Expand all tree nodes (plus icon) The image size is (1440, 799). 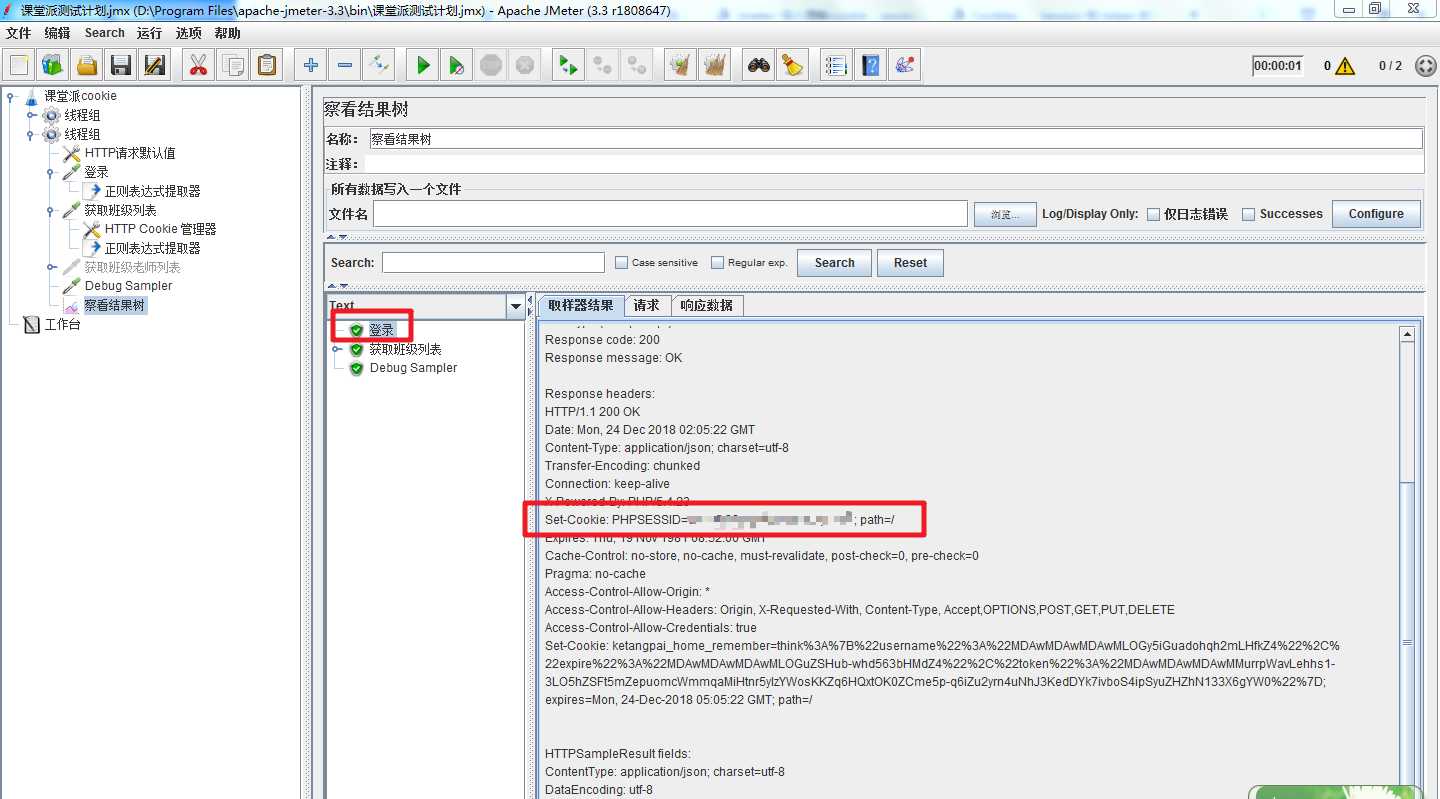311,65
